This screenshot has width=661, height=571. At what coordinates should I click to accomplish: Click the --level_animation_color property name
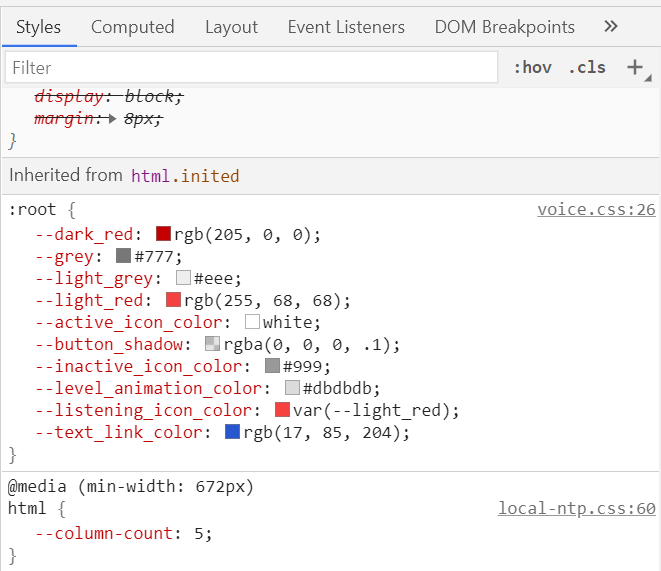(x=148, y=388)
